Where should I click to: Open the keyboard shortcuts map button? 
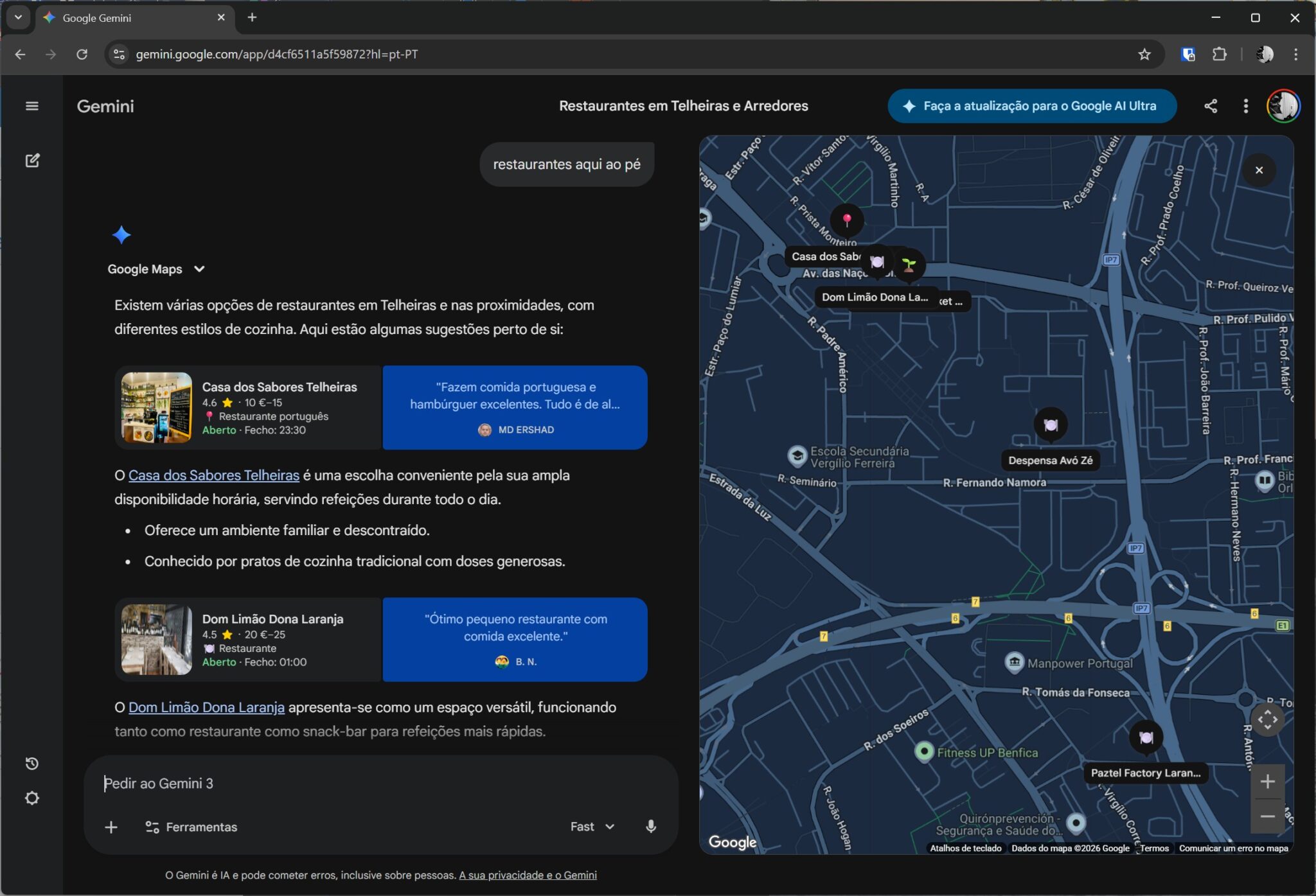(x=965, y=848)
